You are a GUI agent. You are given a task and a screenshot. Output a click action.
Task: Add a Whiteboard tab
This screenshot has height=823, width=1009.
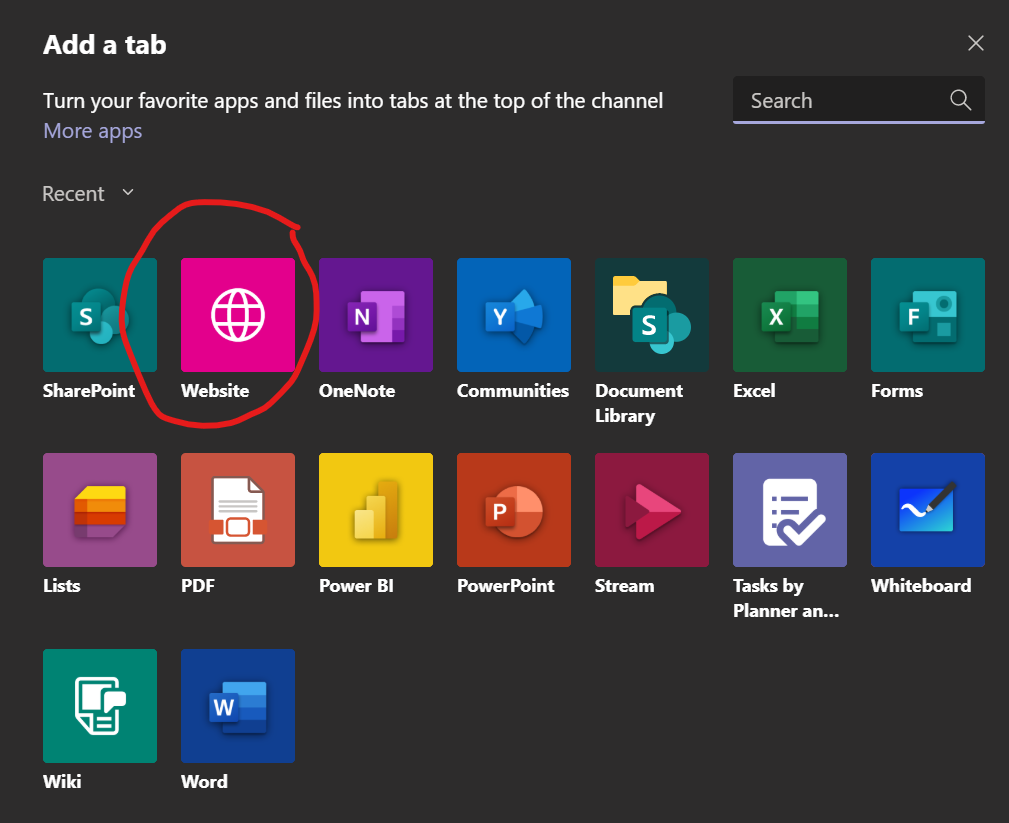[927, 510]
